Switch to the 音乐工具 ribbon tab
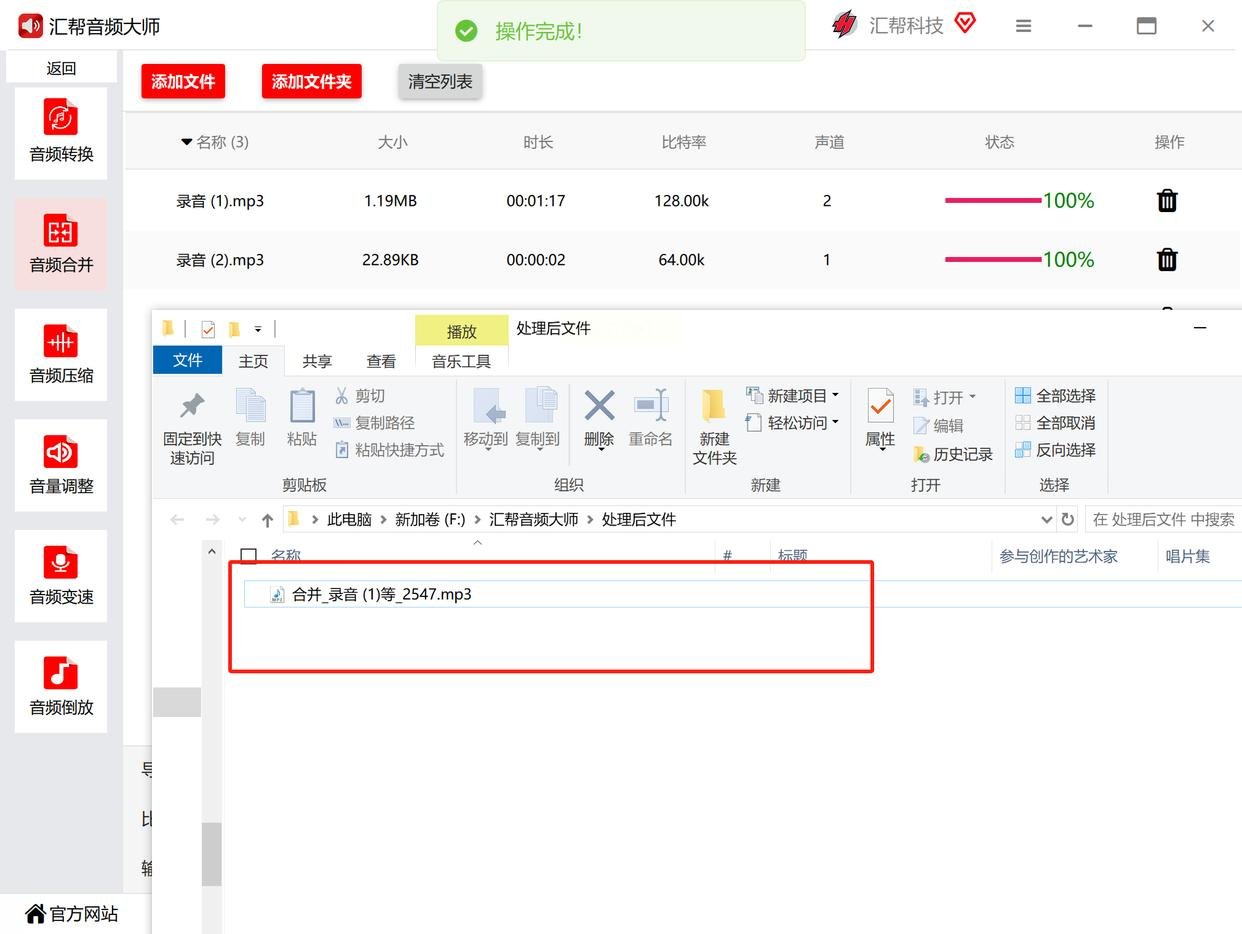 [461, 361]
